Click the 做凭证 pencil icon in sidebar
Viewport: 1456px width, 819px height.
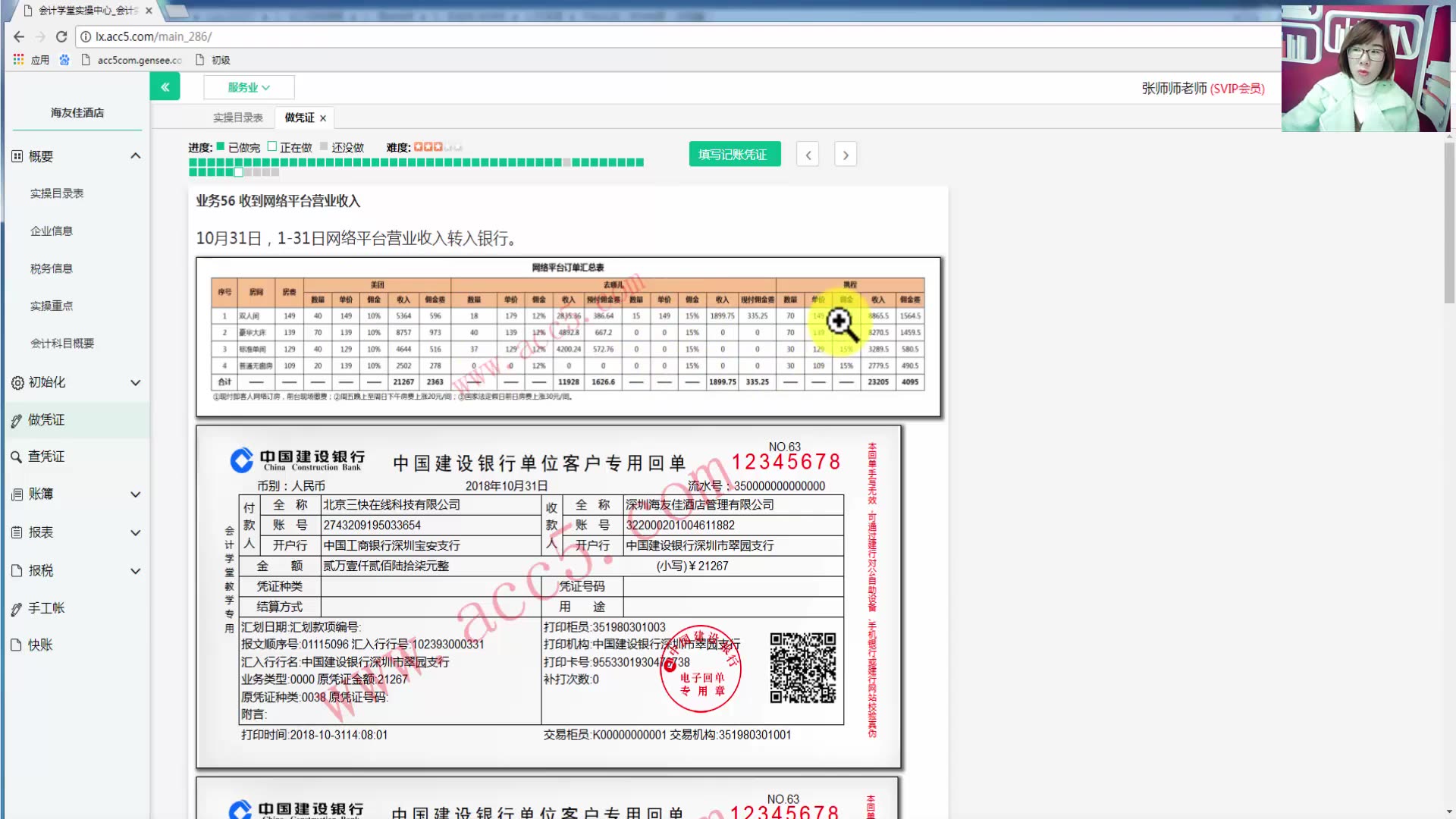click(x=16, y=420)
